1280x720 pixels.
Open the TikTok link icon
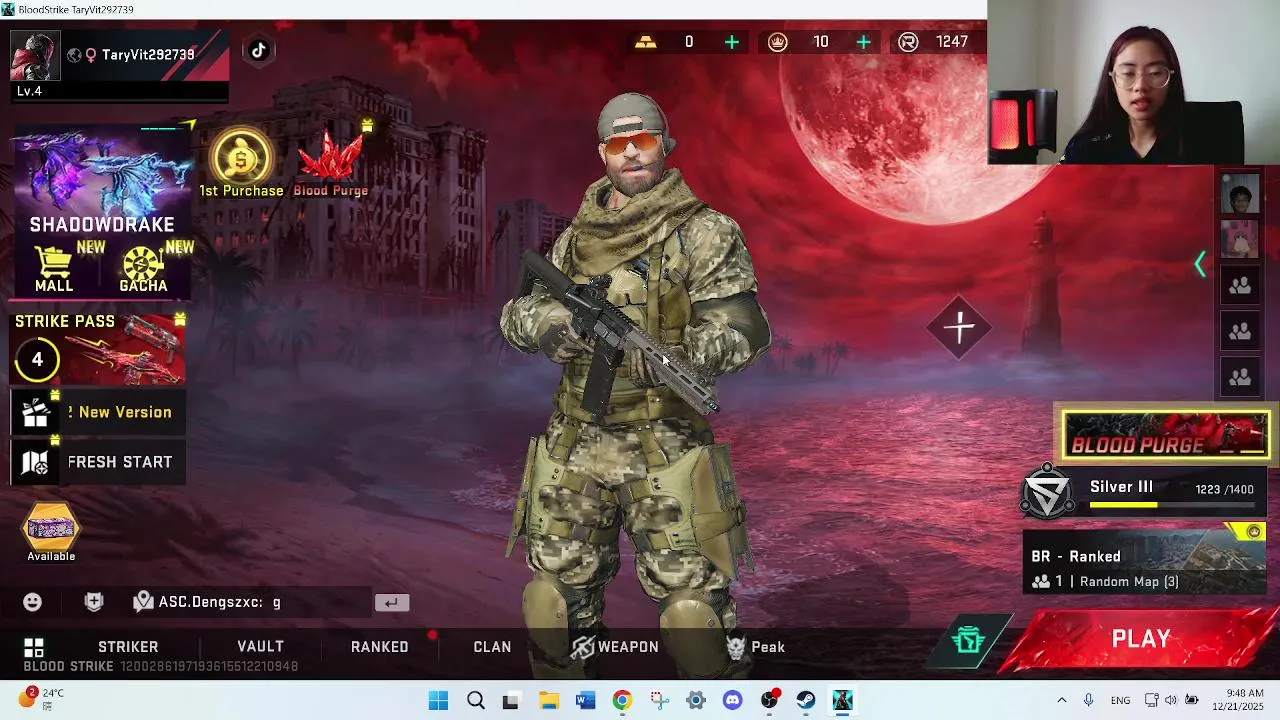pos(259,51)
